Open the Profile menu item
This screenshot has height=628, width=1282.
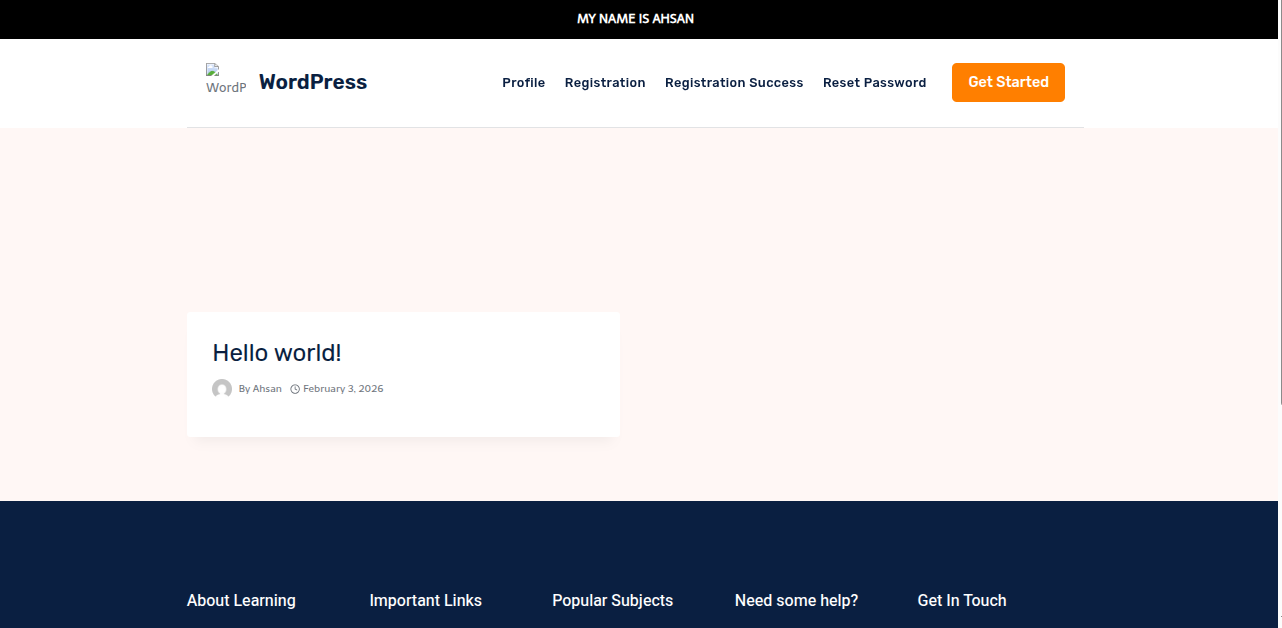(523, 82)
